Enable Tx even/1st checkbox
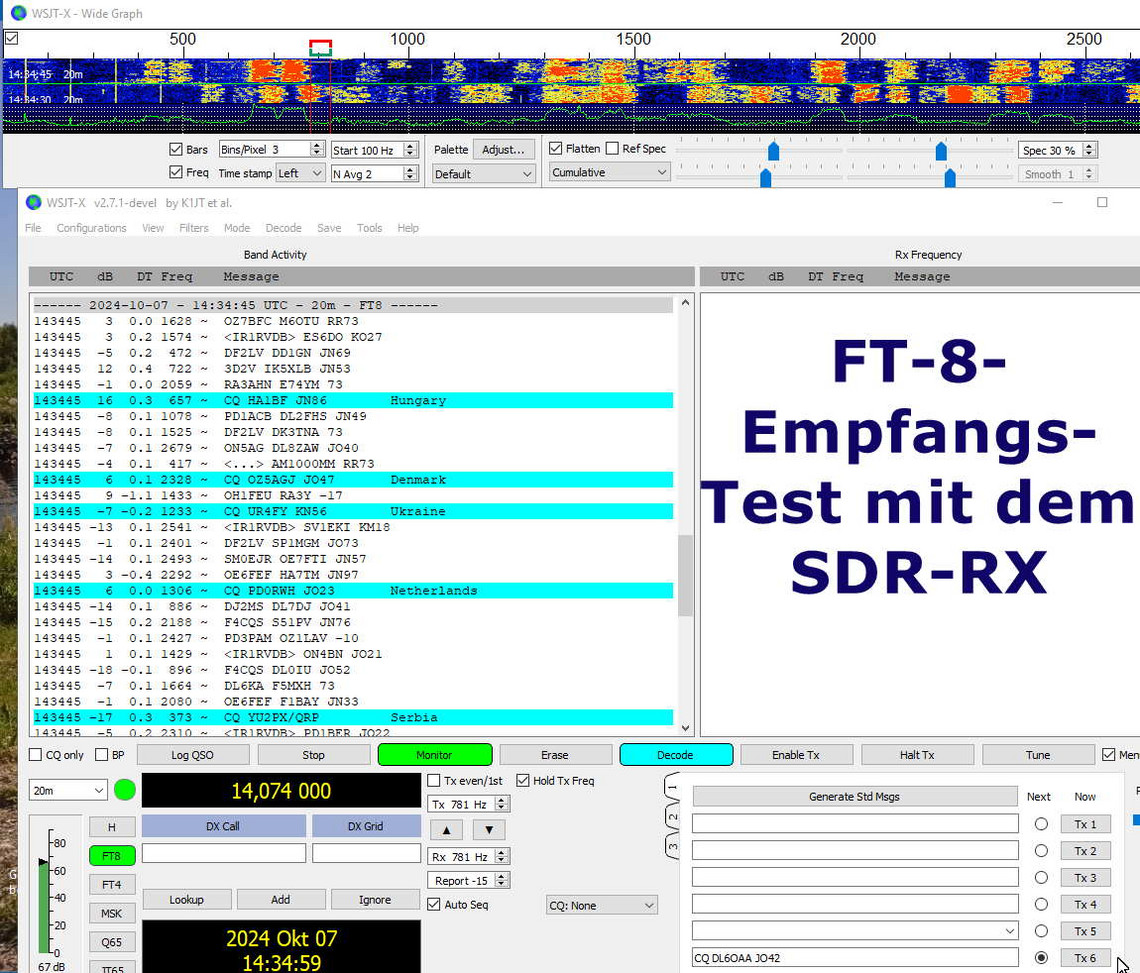The image size is (1140, 973). (434, 780)
